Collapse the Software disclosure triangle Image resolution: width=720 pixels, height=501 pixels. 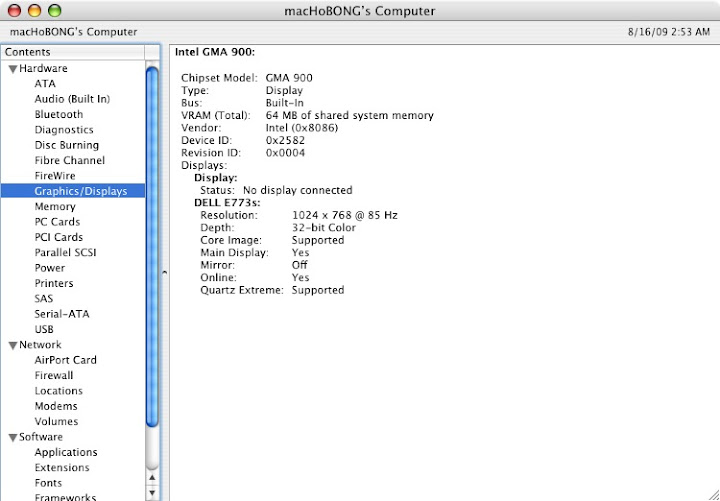tap(13, 438)
